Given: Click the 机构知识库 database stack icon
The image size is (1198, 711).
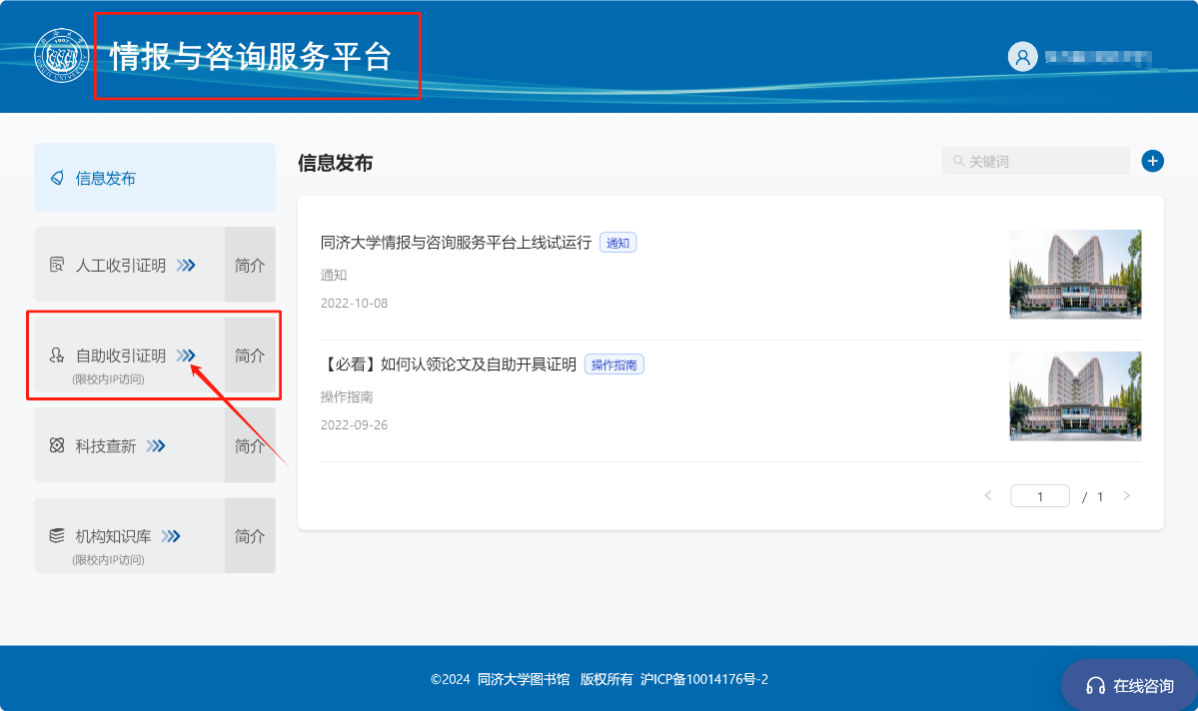Looking at the screenshot, I should (57, 536).
